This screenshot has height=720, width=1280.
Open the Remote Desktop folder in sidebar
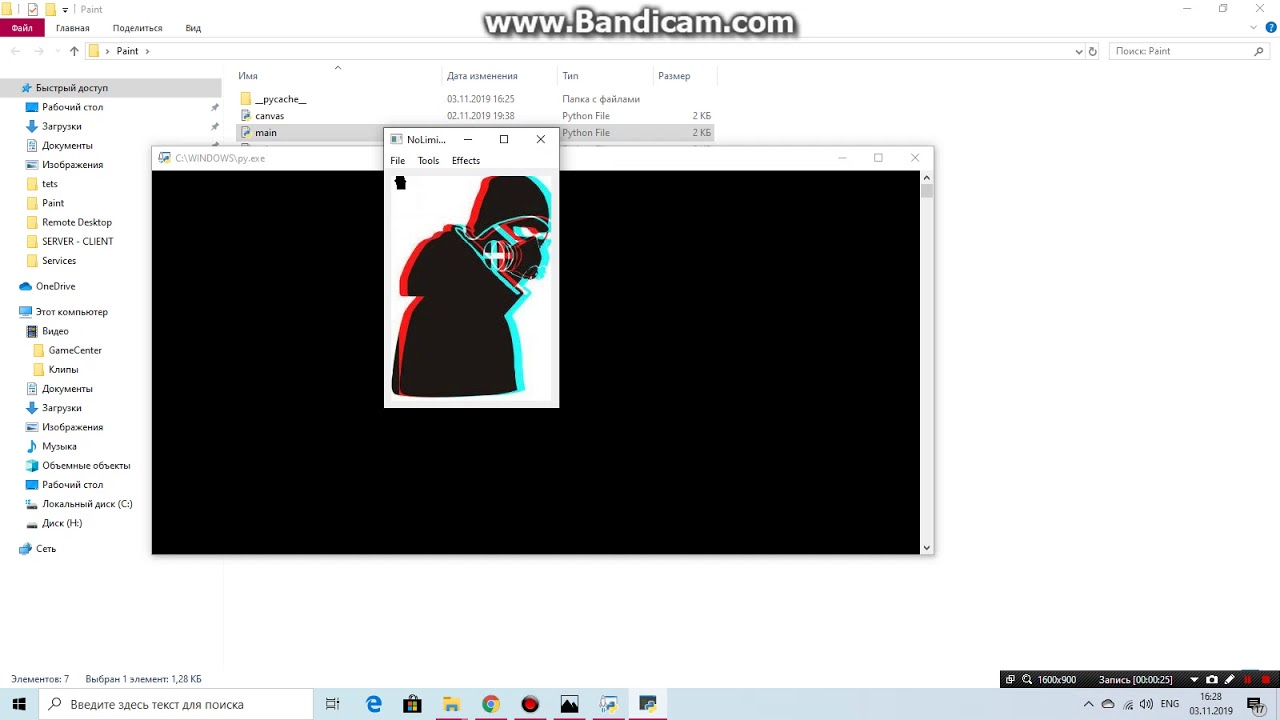(x=76, y=222)
